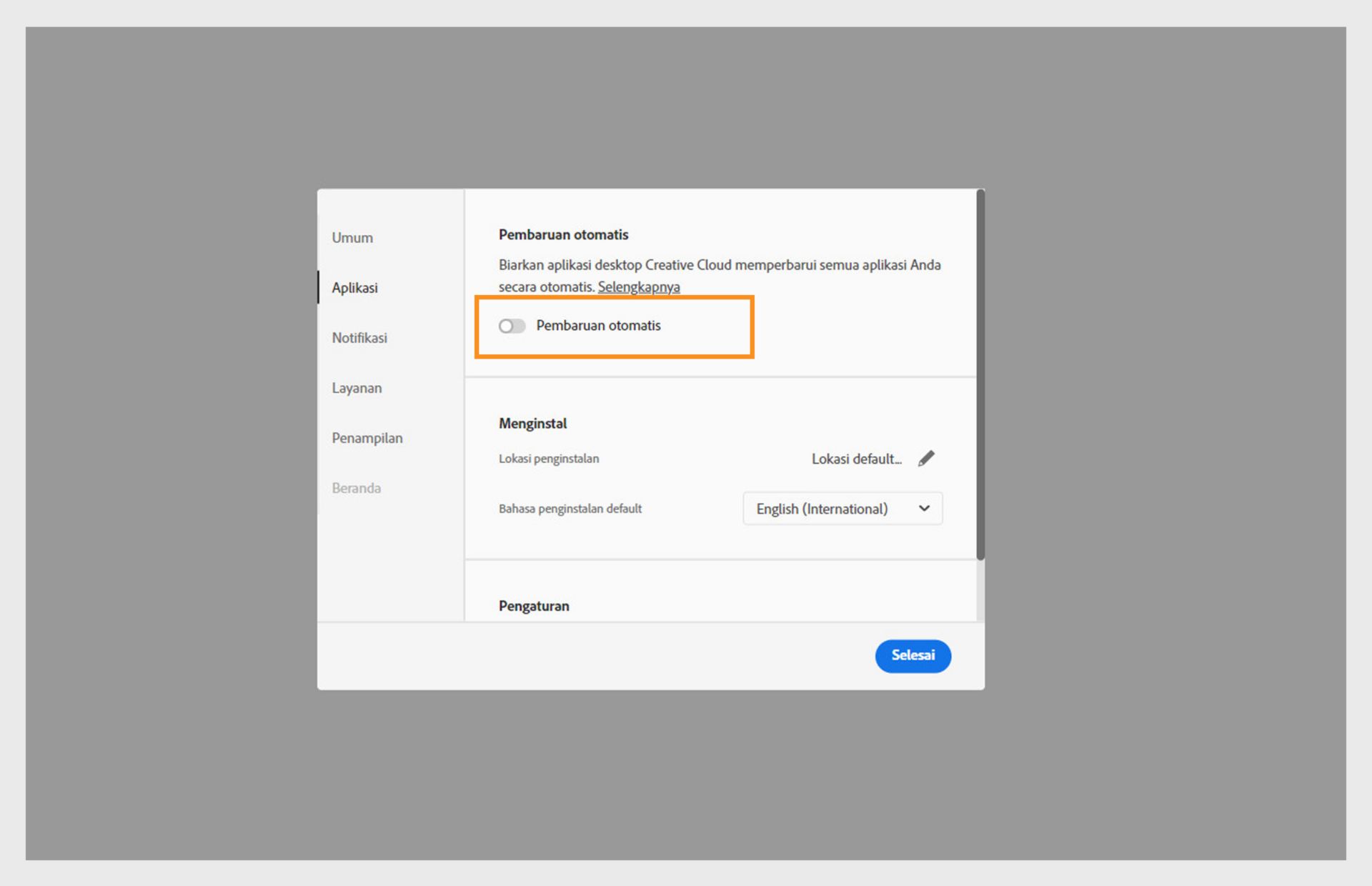Image resolution: width=1372 pixels, height=886 pixels.
Task: Click the chevron arrow in language dropdown
Action: (x=924, y=509)
